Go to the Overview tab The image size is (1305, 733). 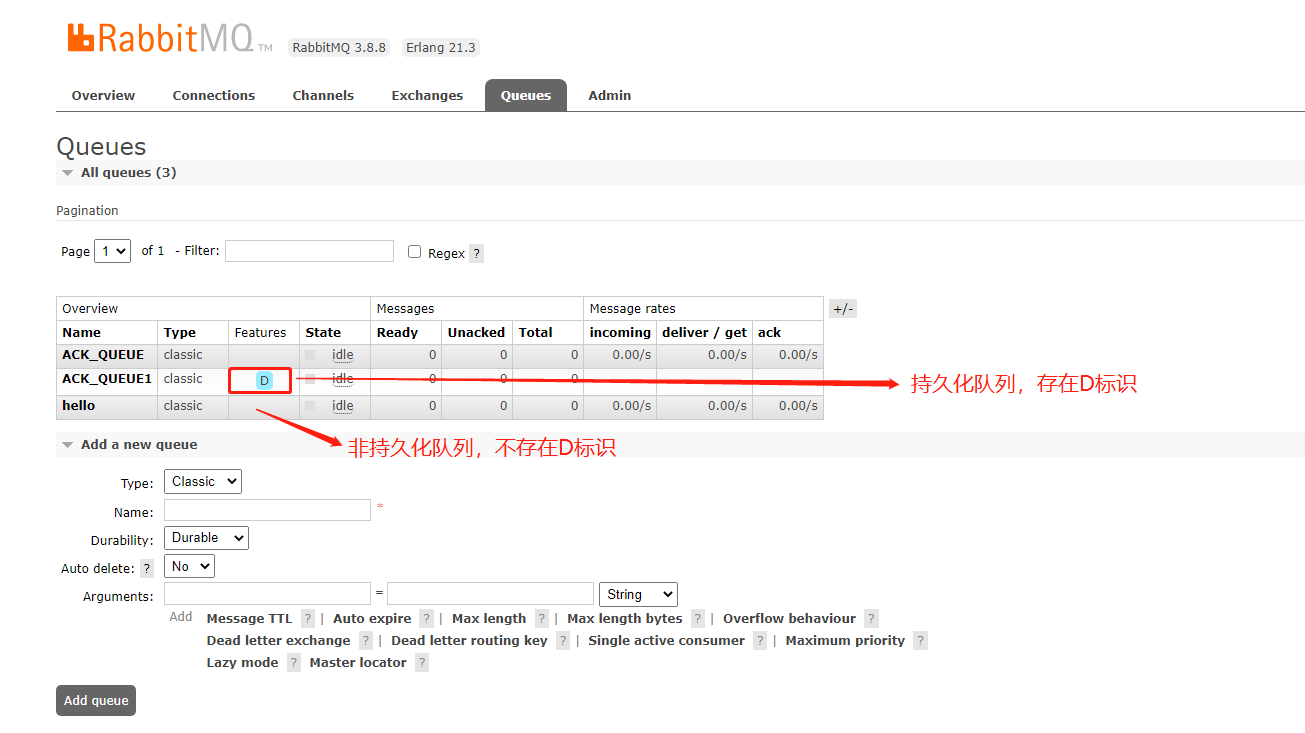pyautogui.click(x=103, y=96)
